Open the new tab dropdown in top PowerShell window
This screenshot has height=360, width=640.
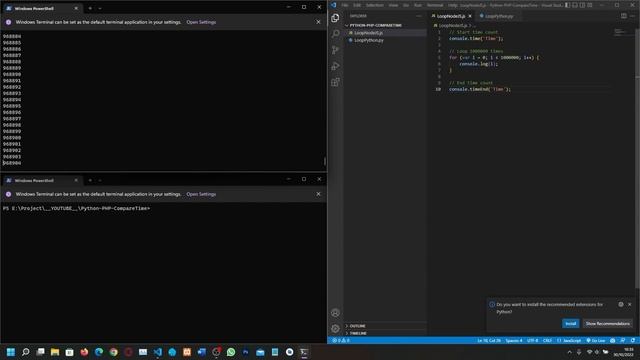point(100,8)
